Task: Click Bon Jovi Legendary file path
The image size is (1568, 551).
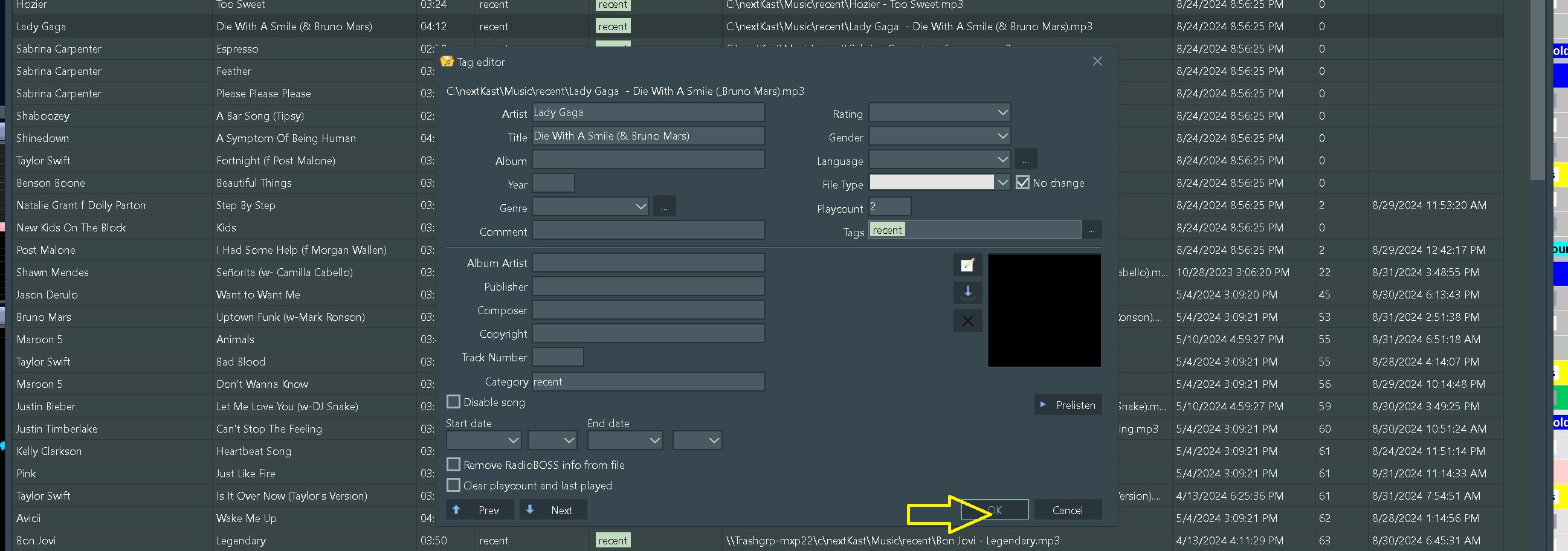Action: [892, 541]
